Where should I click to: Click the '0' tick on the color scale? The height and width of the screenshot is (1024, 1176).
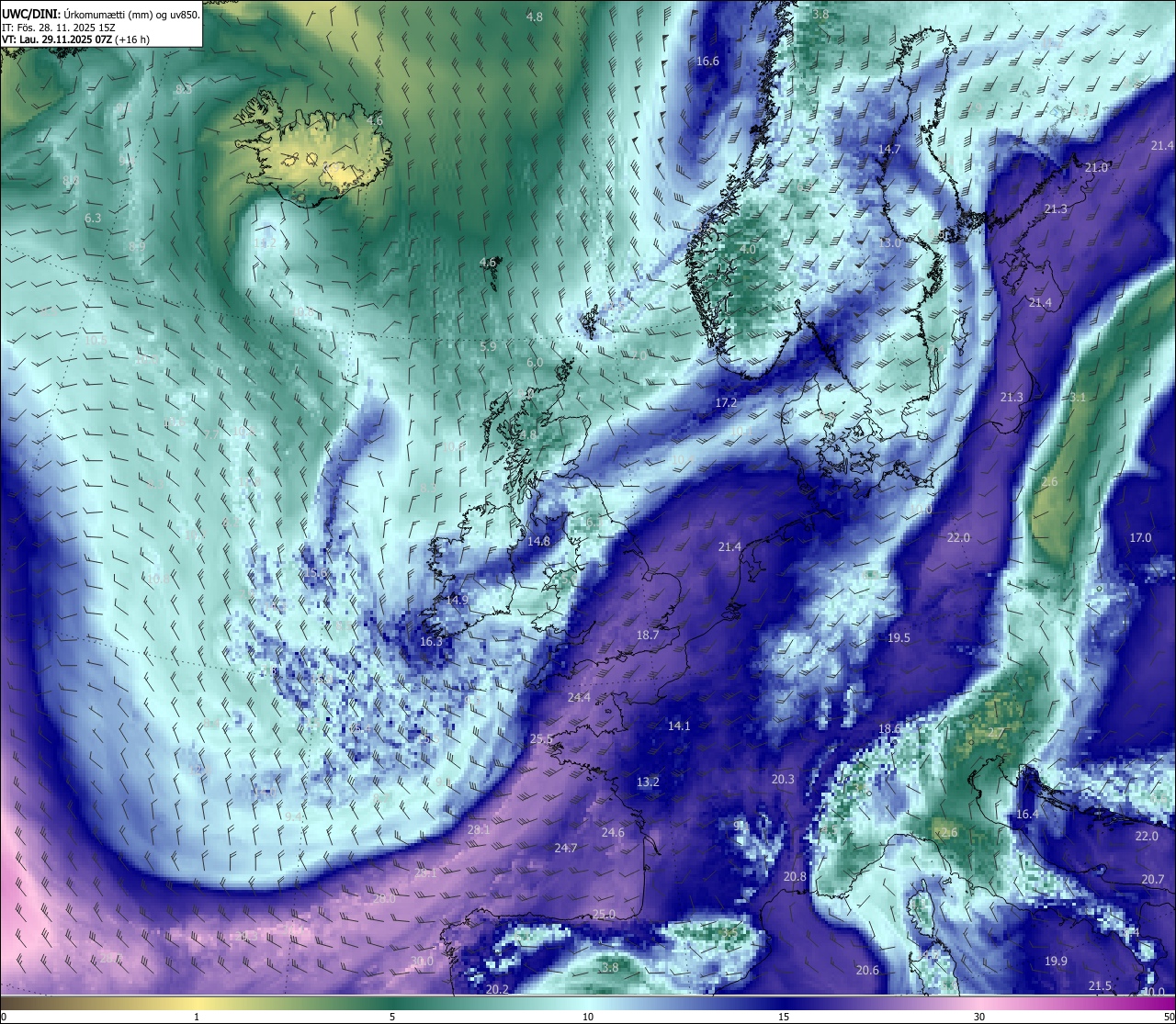[4, 1017]
